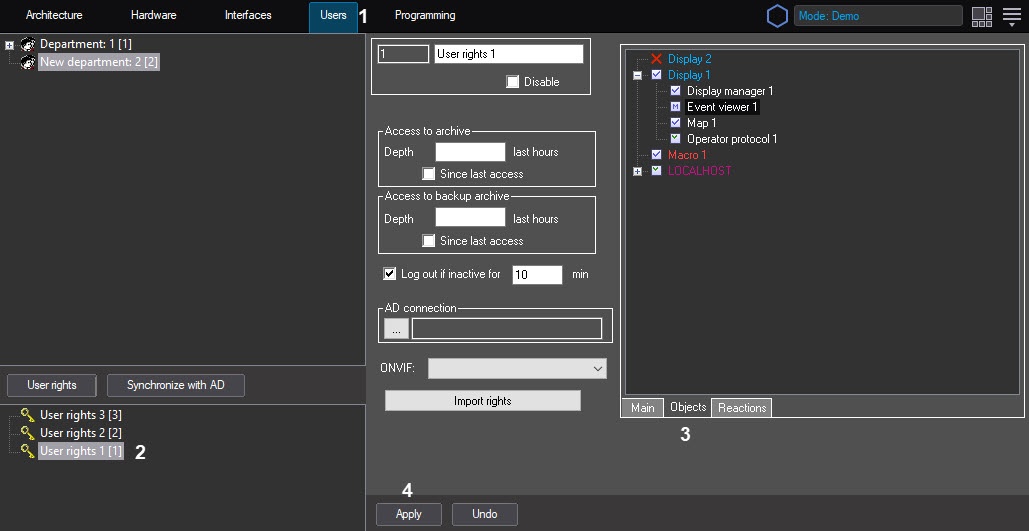Select Department: 1 [1] label

[x=86, y=44]
